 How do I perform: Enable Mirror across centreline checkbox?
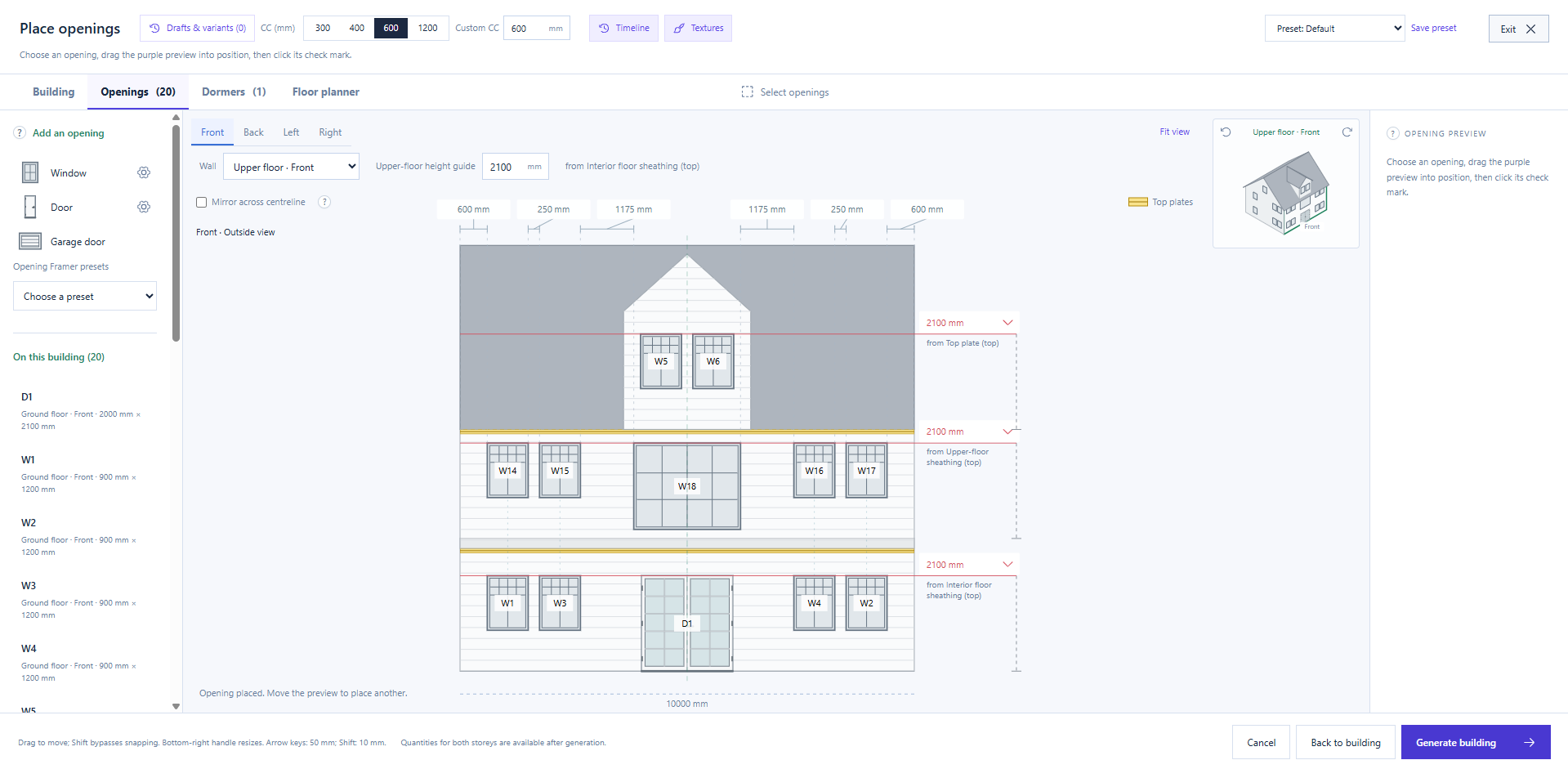tap(202, 202)
